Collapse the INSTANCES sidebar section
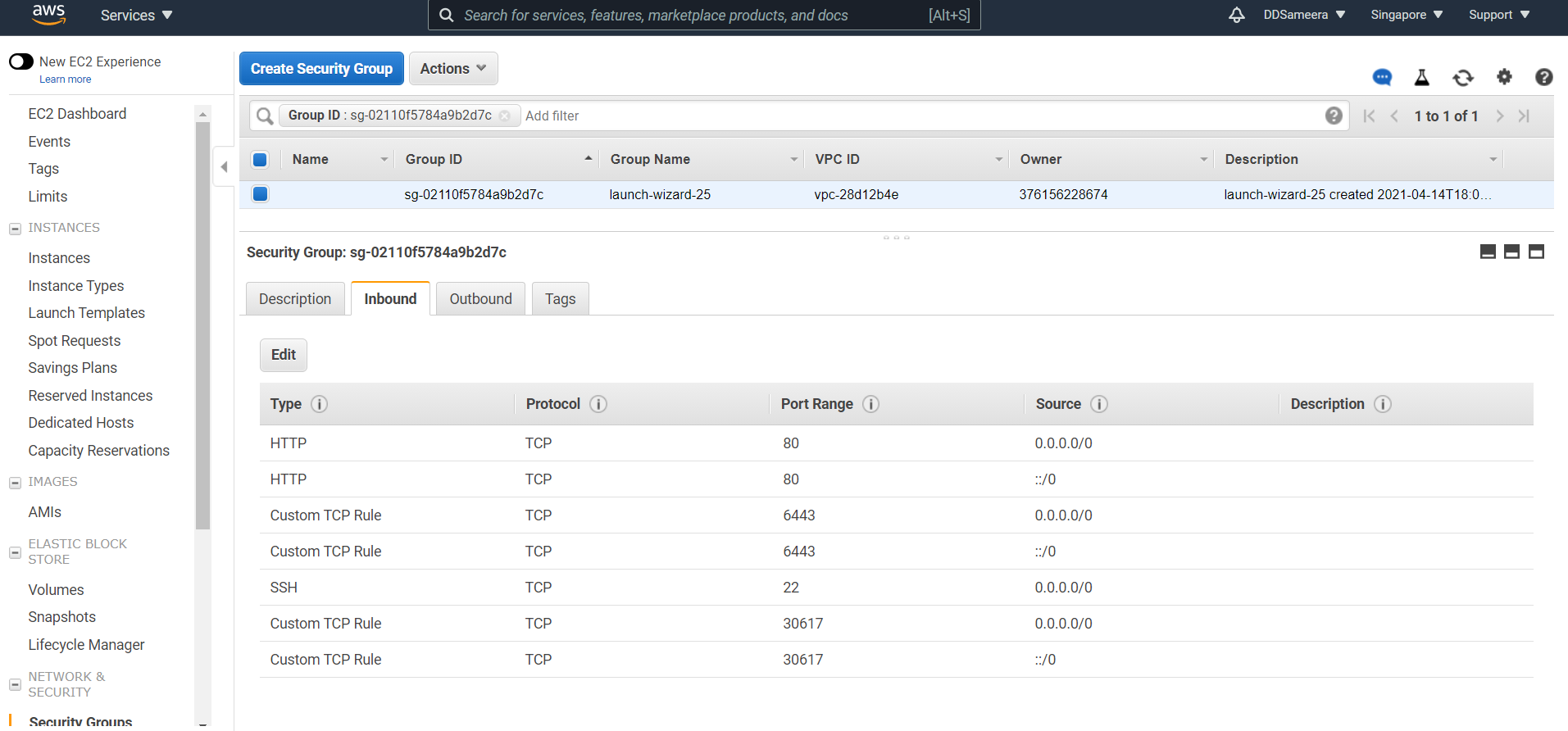This screenshot has width=1568, height=731. coord(15,229)
